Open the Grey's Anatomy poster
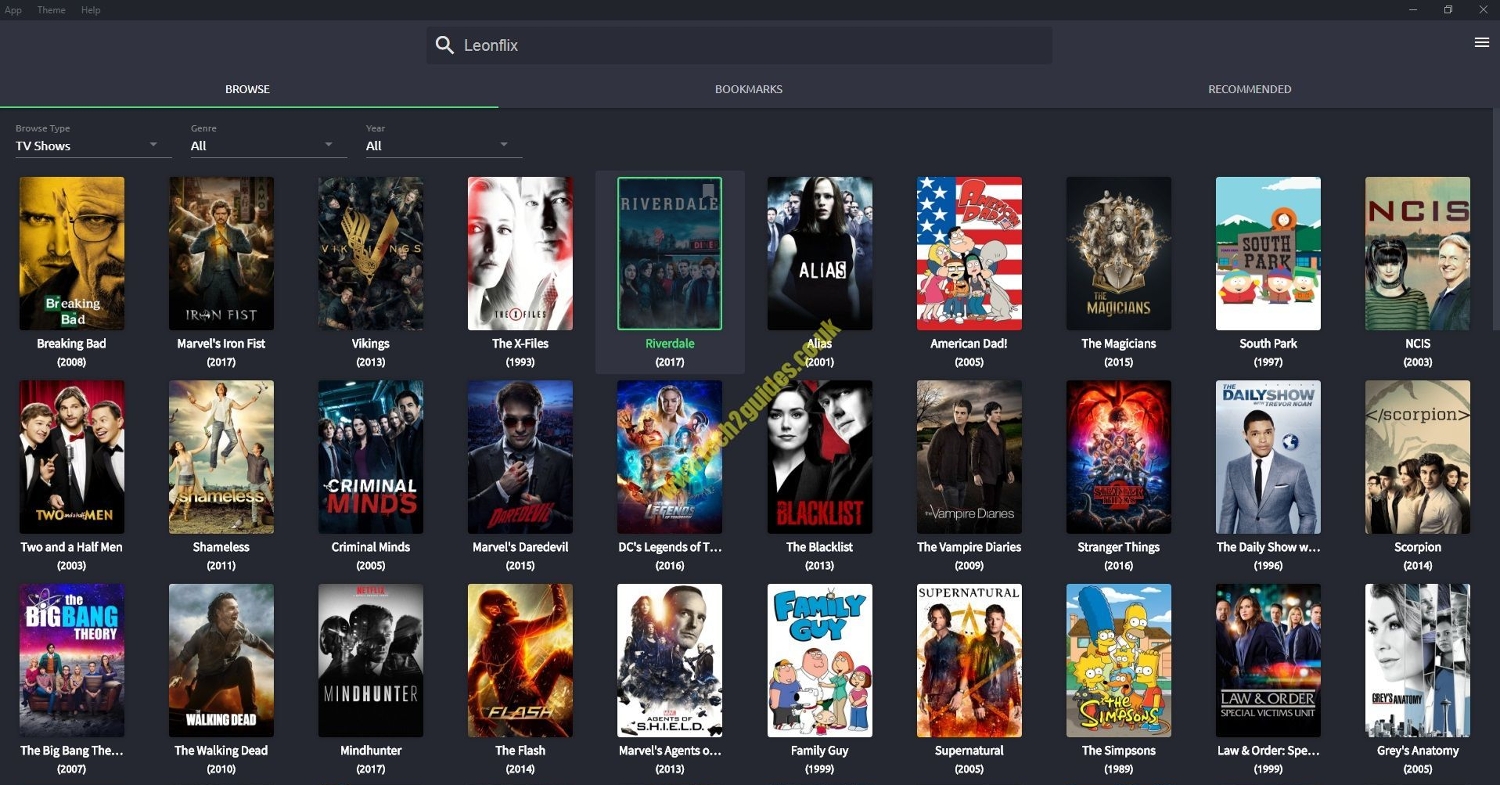The image size is (1500, 785). (x=1418, y=661)
